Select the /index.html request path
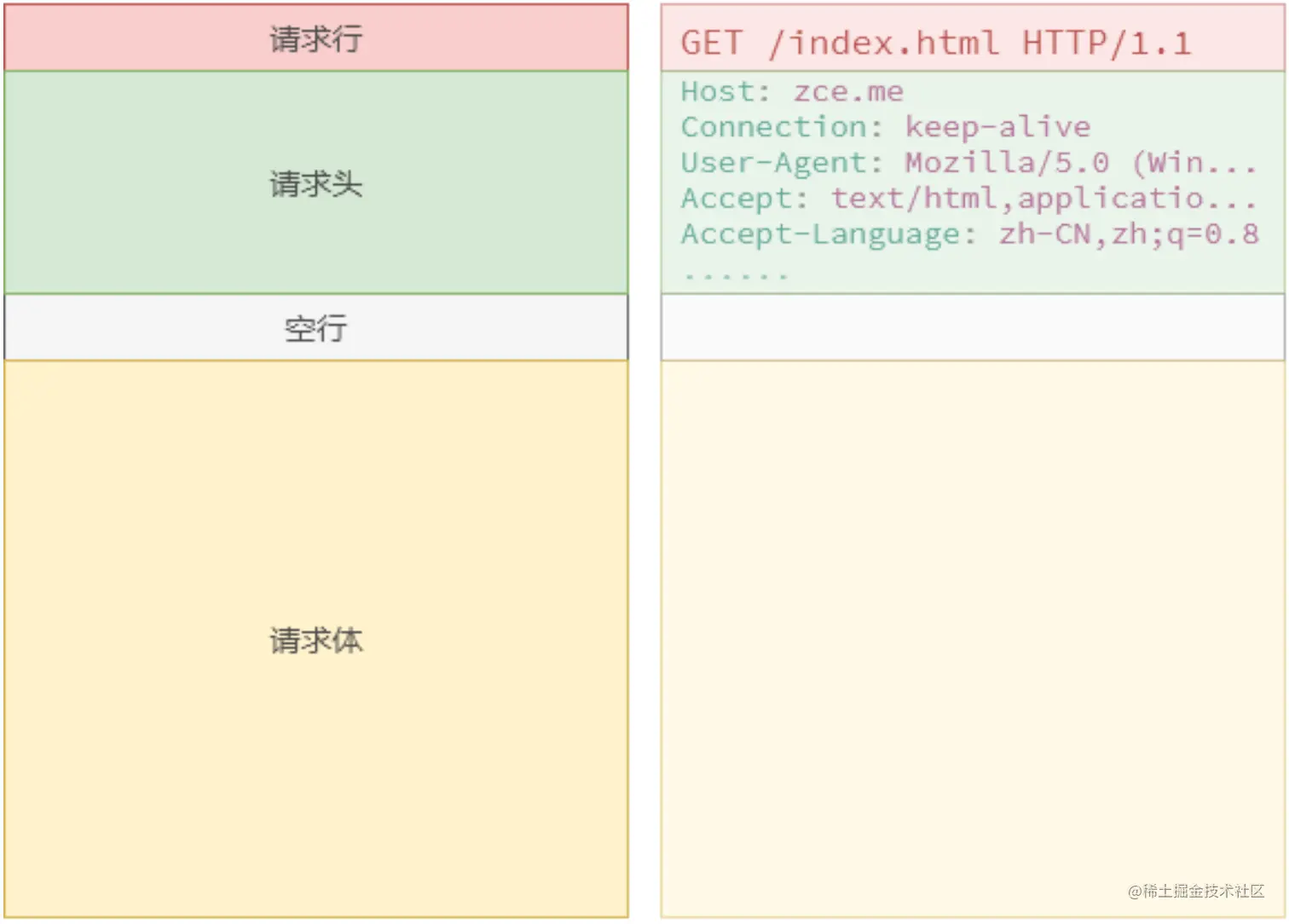This screenshot has height=924, width=1289. (883, 43)
